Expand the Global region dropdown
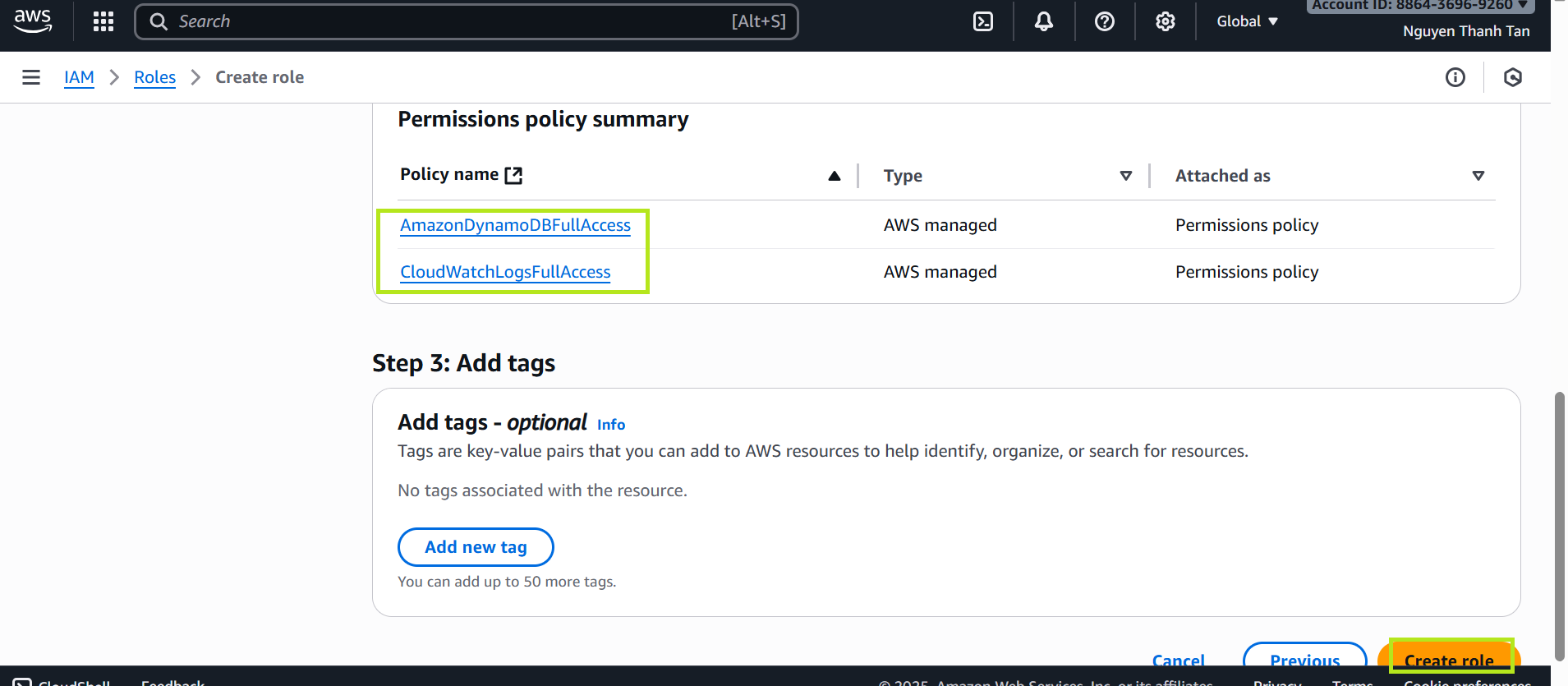1568x686 pixels. [x=1247, y=21]
